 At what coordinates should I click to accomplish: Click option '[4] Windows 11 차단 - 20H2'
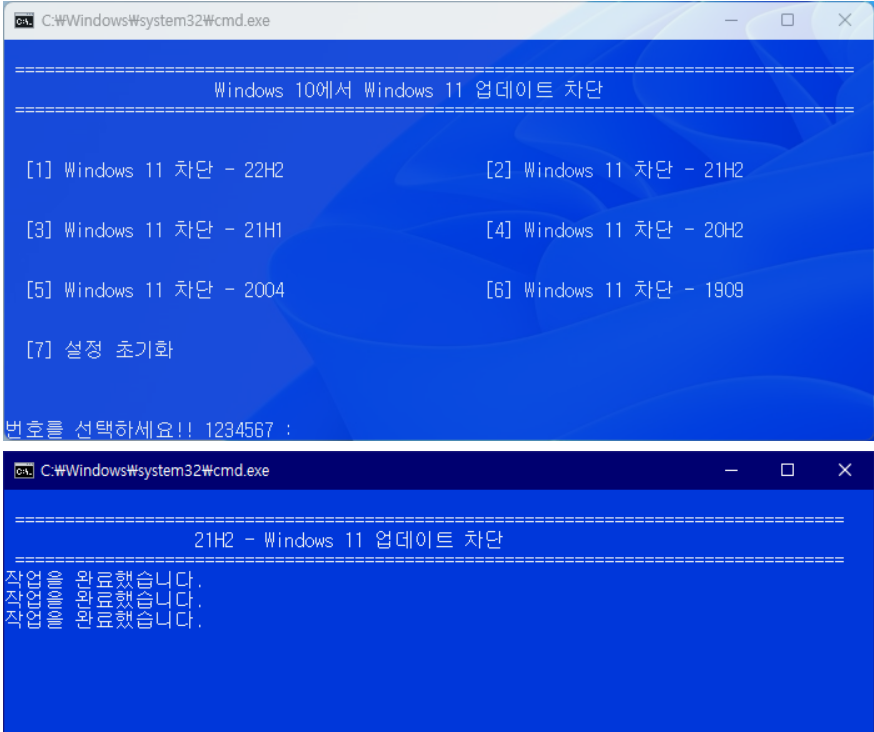[x=614, y=230]
